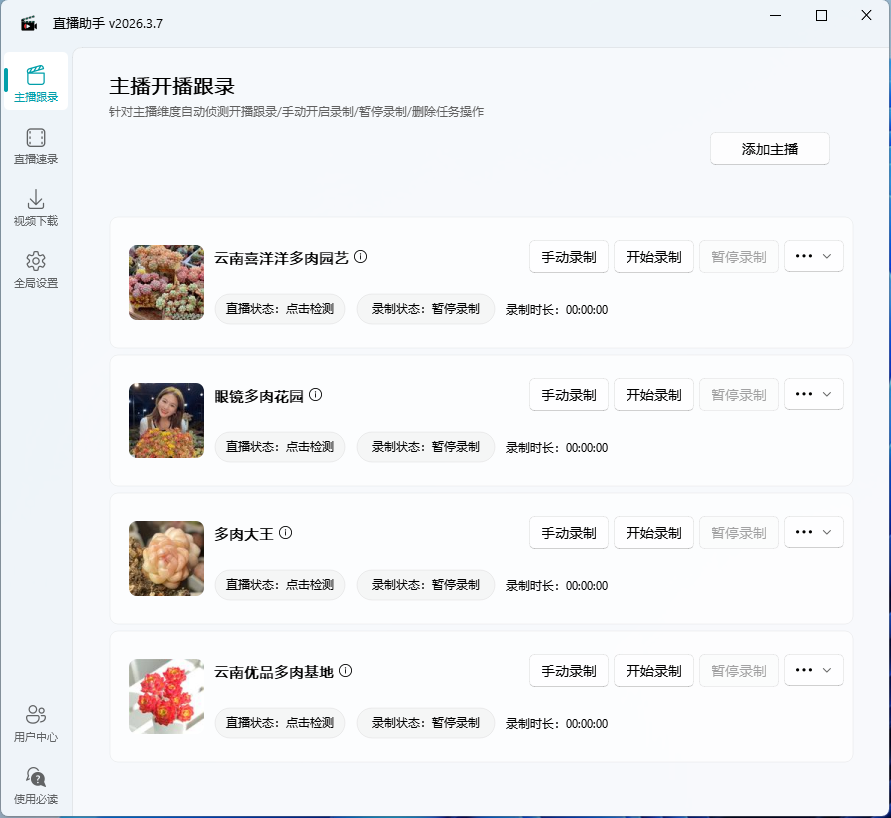The width and height of the screenshot is (891, 818).
Task: Click the info icon beside 多肉大王
Action: click(x=286, y=532)
